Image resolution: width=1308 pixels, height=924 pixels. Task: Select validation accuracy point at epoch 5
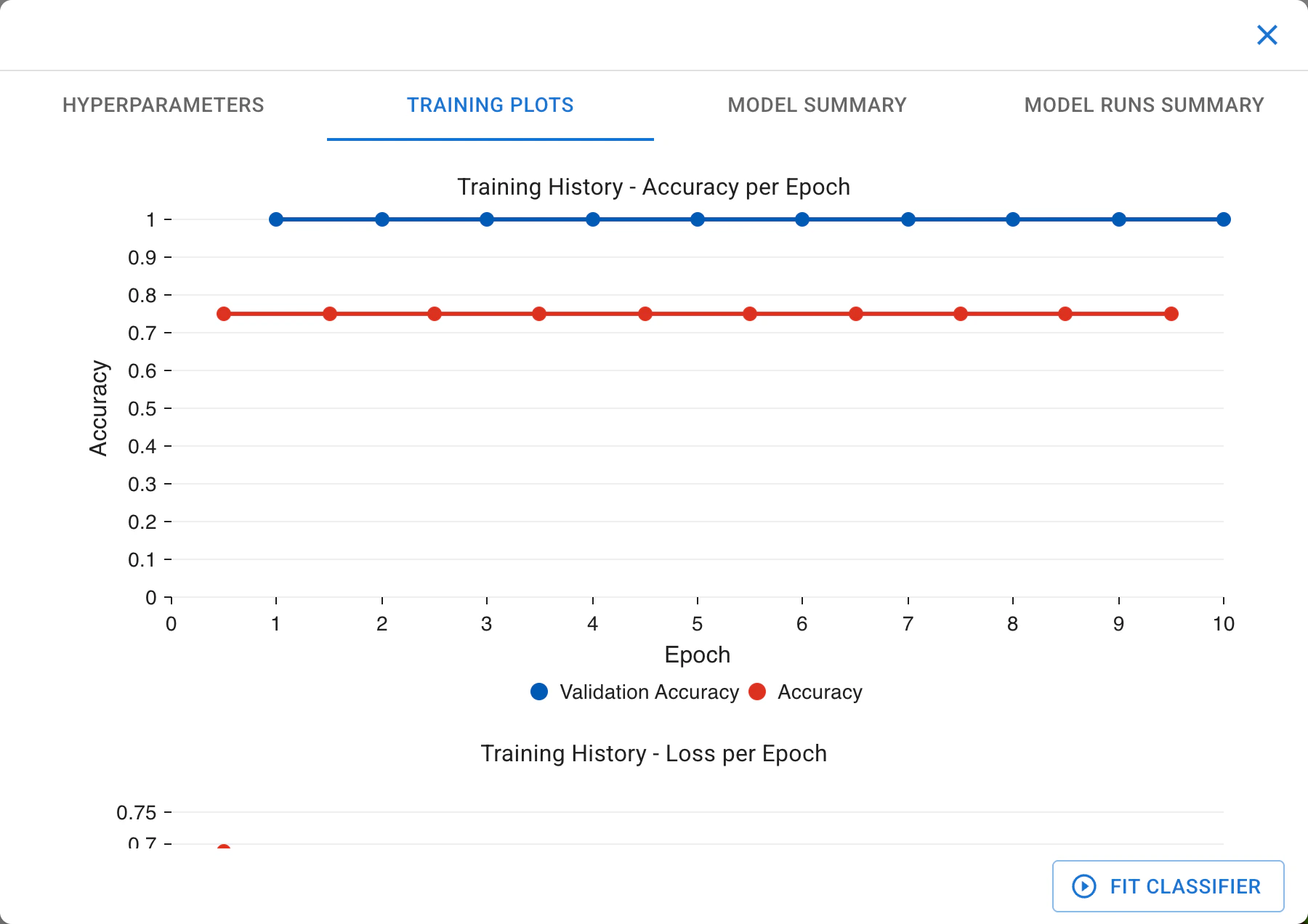pyautogui.click(x=698, y=219)
